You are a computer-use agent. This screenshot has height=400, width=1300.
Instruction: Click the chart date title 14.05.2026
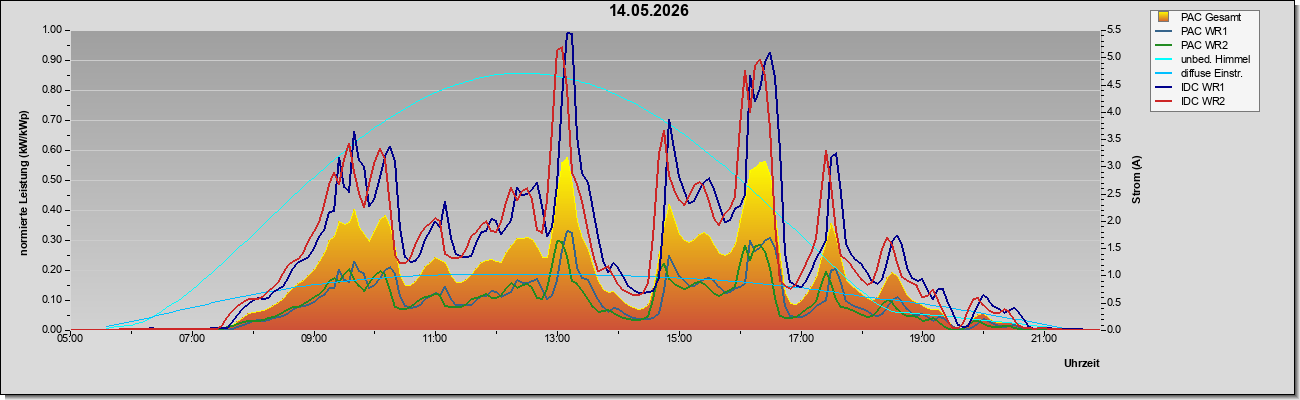tap(649, 11)
